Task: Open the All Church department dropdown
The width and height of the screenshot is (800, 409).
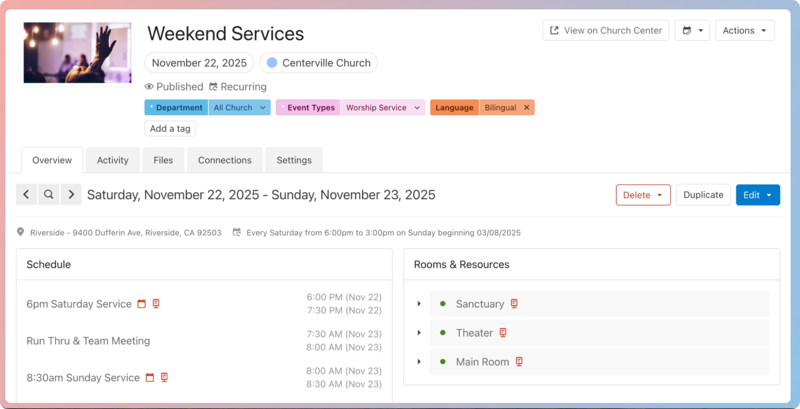Action: pyautogui.click(x=263, y=107)
